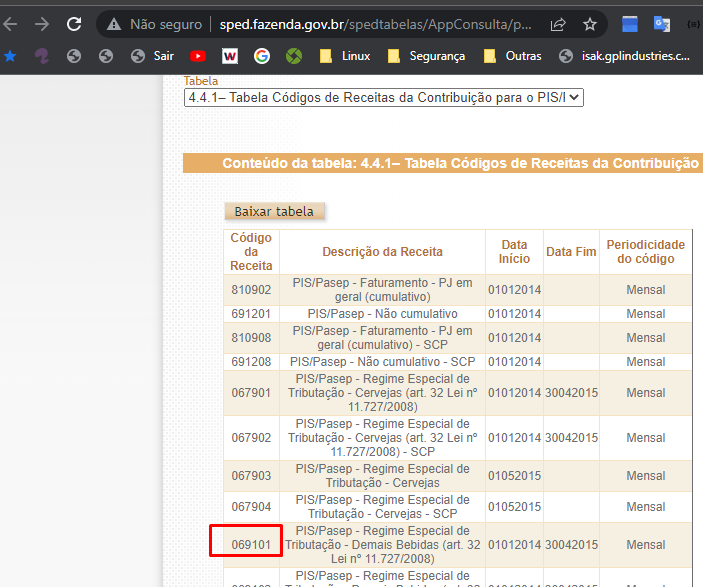Click description Regime Especial Cervejas - SCP for 067904
The width and height of the screenshot is (703, 587).
[382, 507]
